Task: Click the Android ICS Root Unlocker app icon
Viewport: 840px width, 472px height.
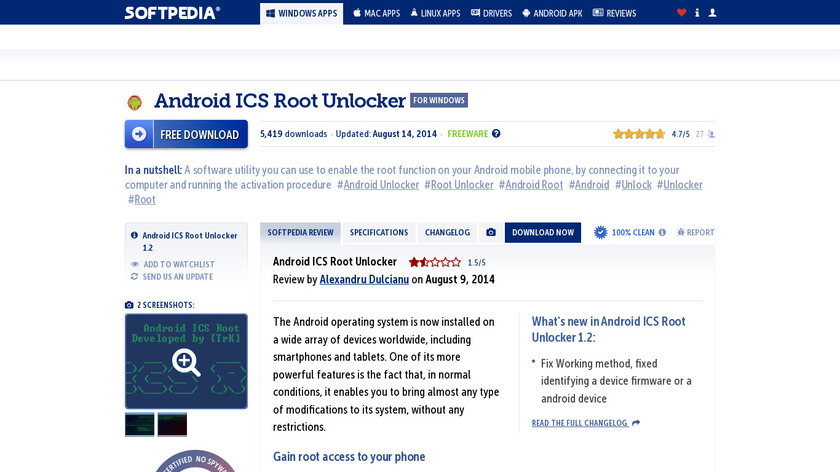Action: point(134,102)
